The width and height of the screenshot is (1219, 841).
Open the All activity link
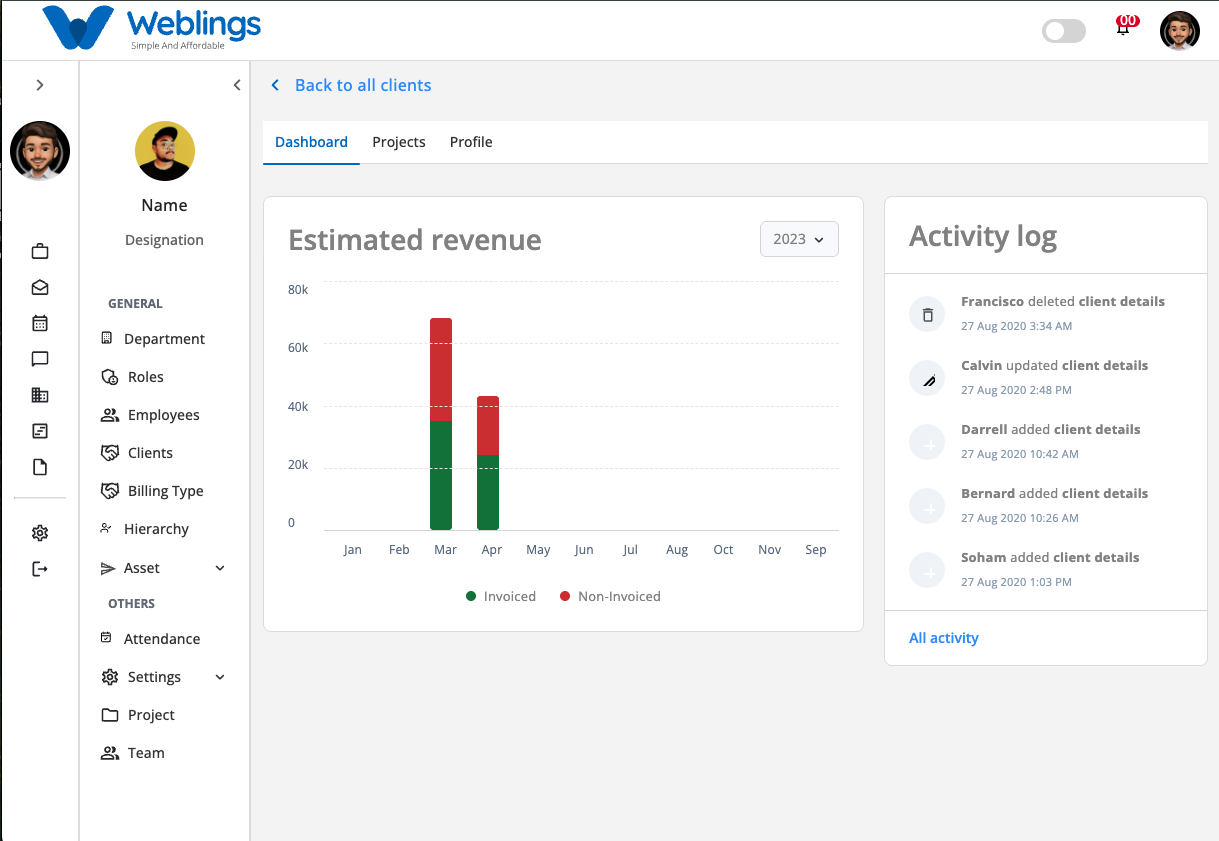(944, 638)
